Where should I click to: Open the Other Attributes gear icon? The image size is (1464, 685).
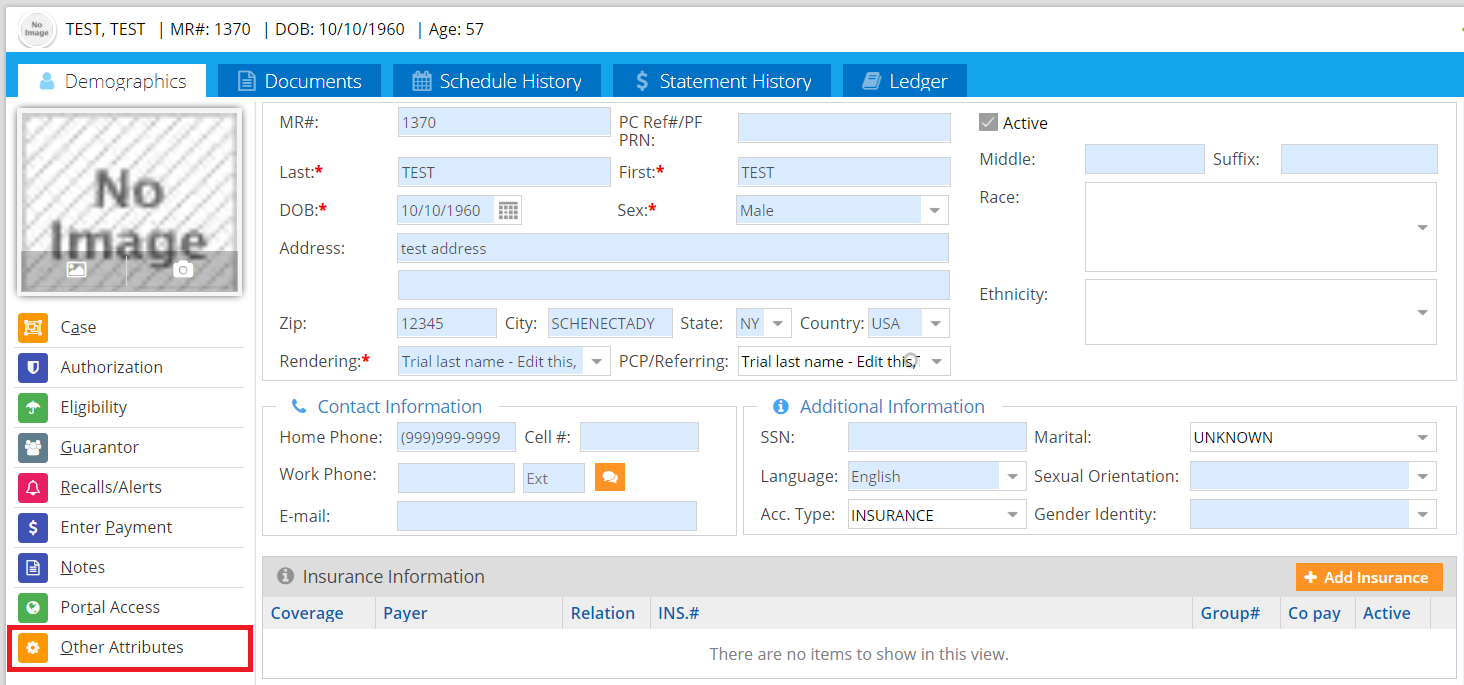[x=33, y=647]
